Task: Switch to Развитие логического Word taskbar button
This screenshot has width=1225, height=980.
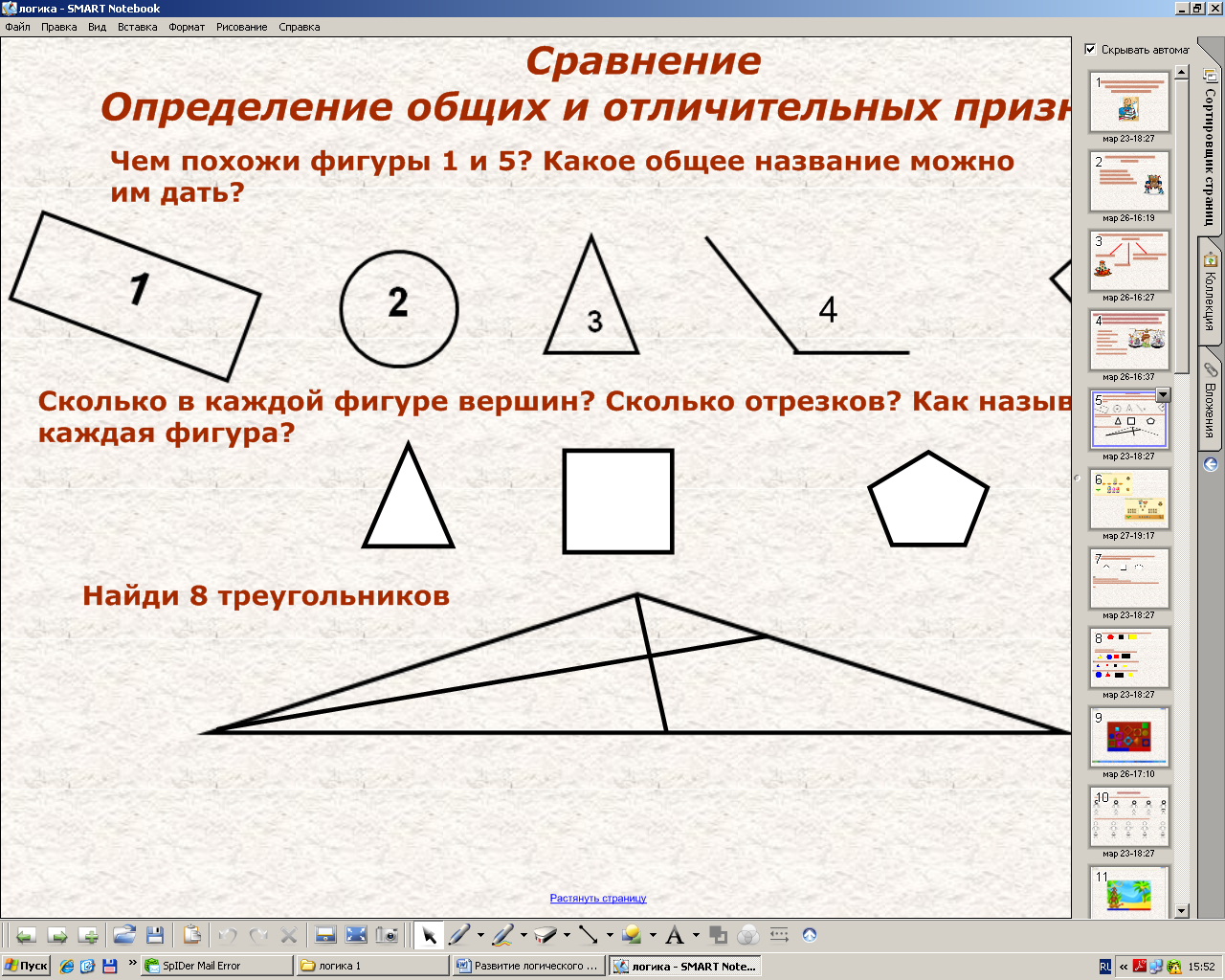Action: click(x=529, y=966)
